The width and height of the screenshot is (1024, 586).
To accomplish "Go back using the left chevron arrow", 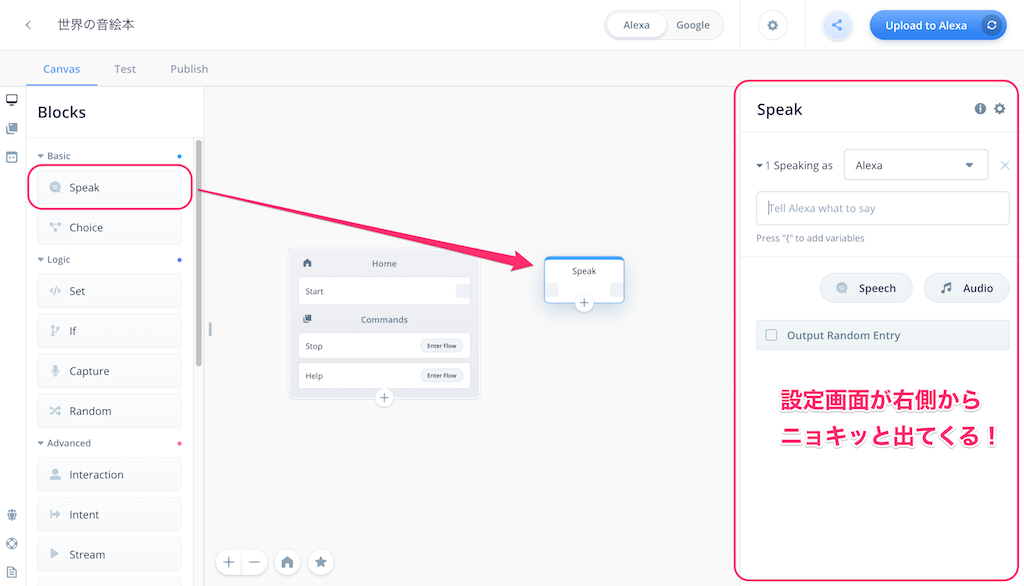I will pyautogui.click(x=28, y=25).
